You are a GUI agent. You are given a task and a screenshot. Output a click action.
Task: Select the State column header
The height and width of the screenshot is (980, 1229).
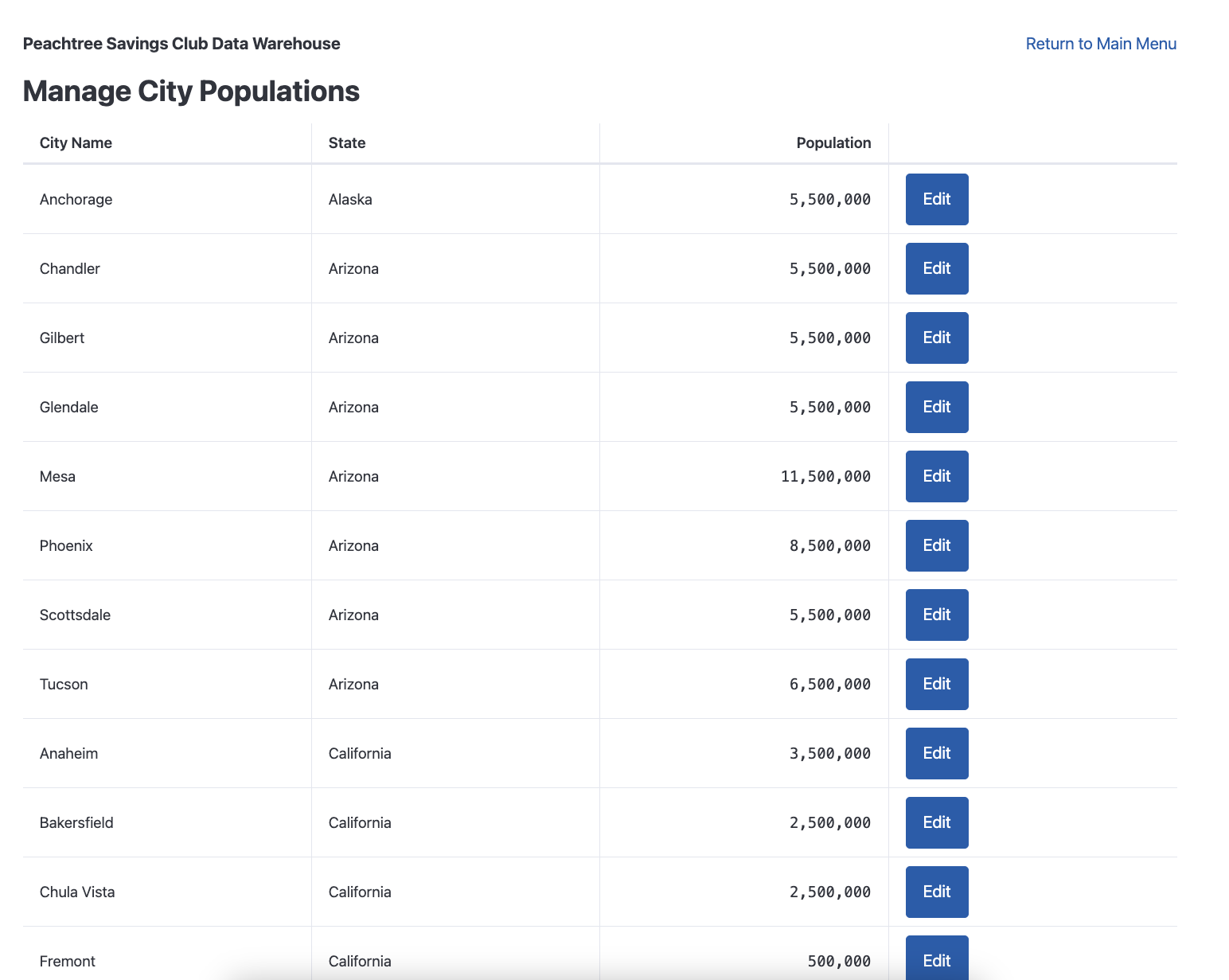347,143
